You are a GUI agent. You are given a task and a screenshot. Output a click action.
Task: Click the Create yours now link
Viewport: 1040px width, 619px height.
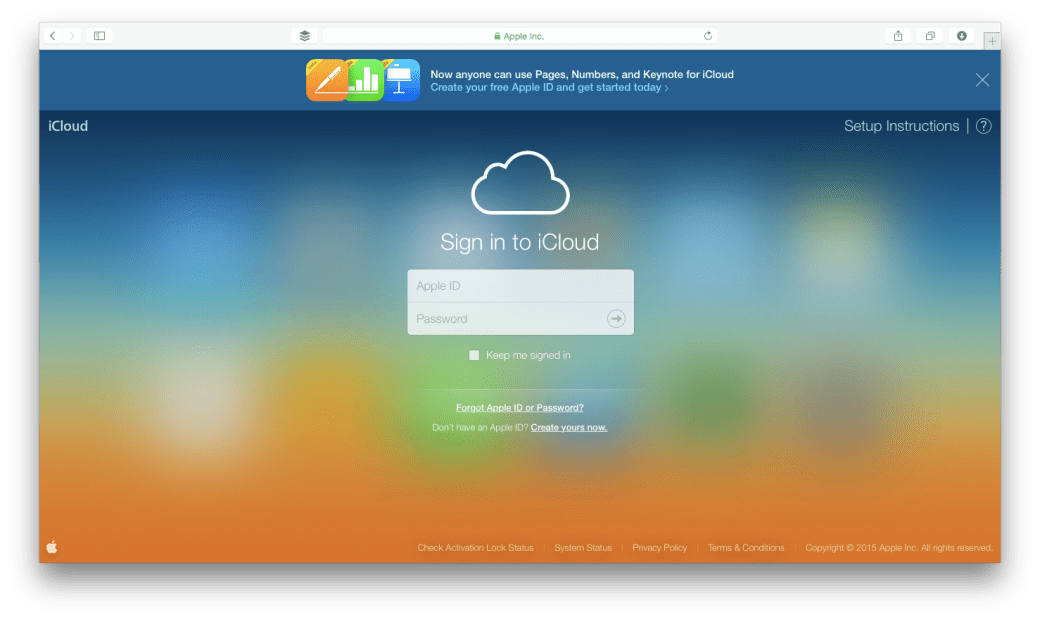pyautogui.click(x=568, y=427)
